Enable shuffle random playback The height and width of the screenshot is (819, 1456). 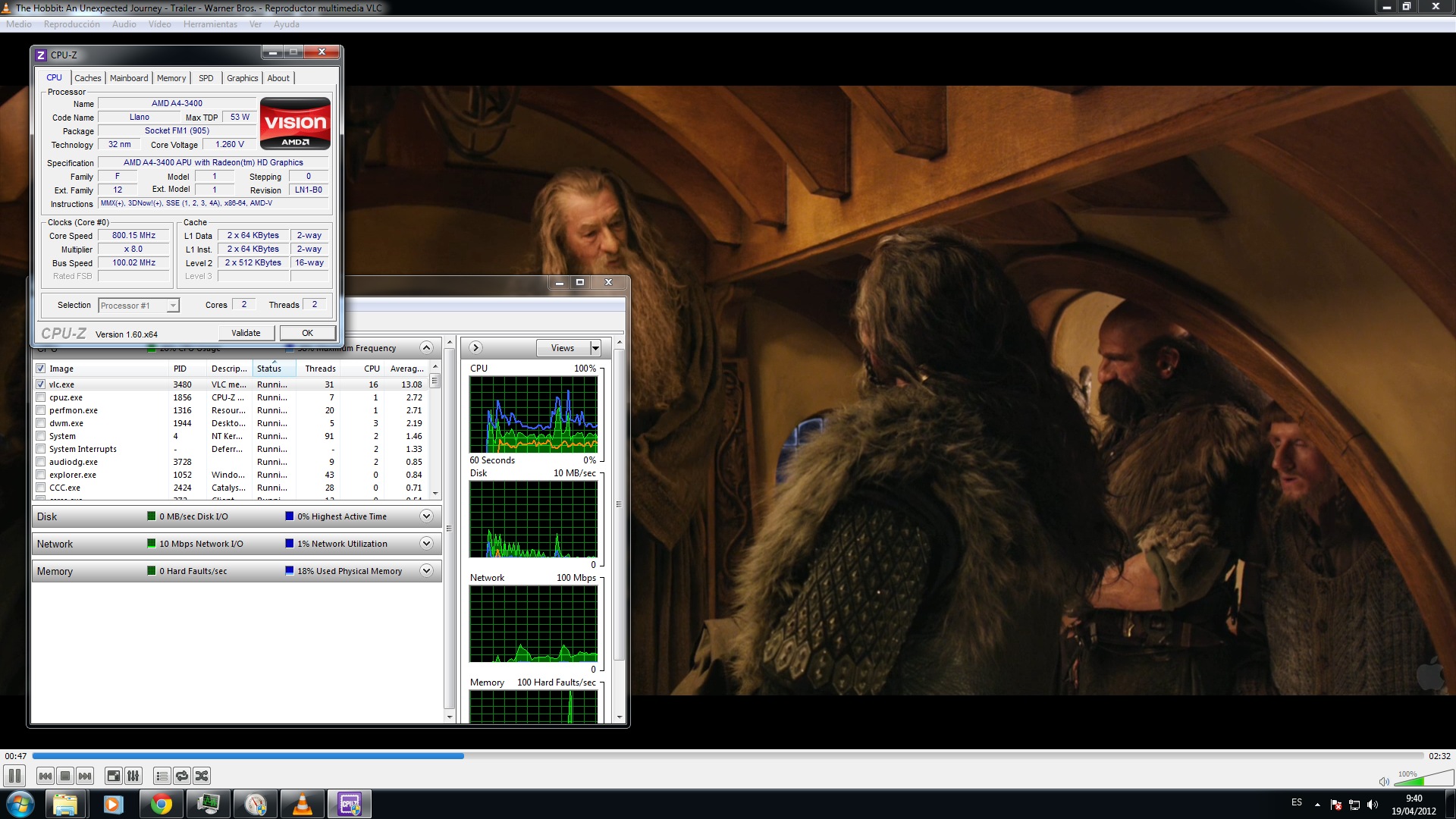[x=202, y=776]
